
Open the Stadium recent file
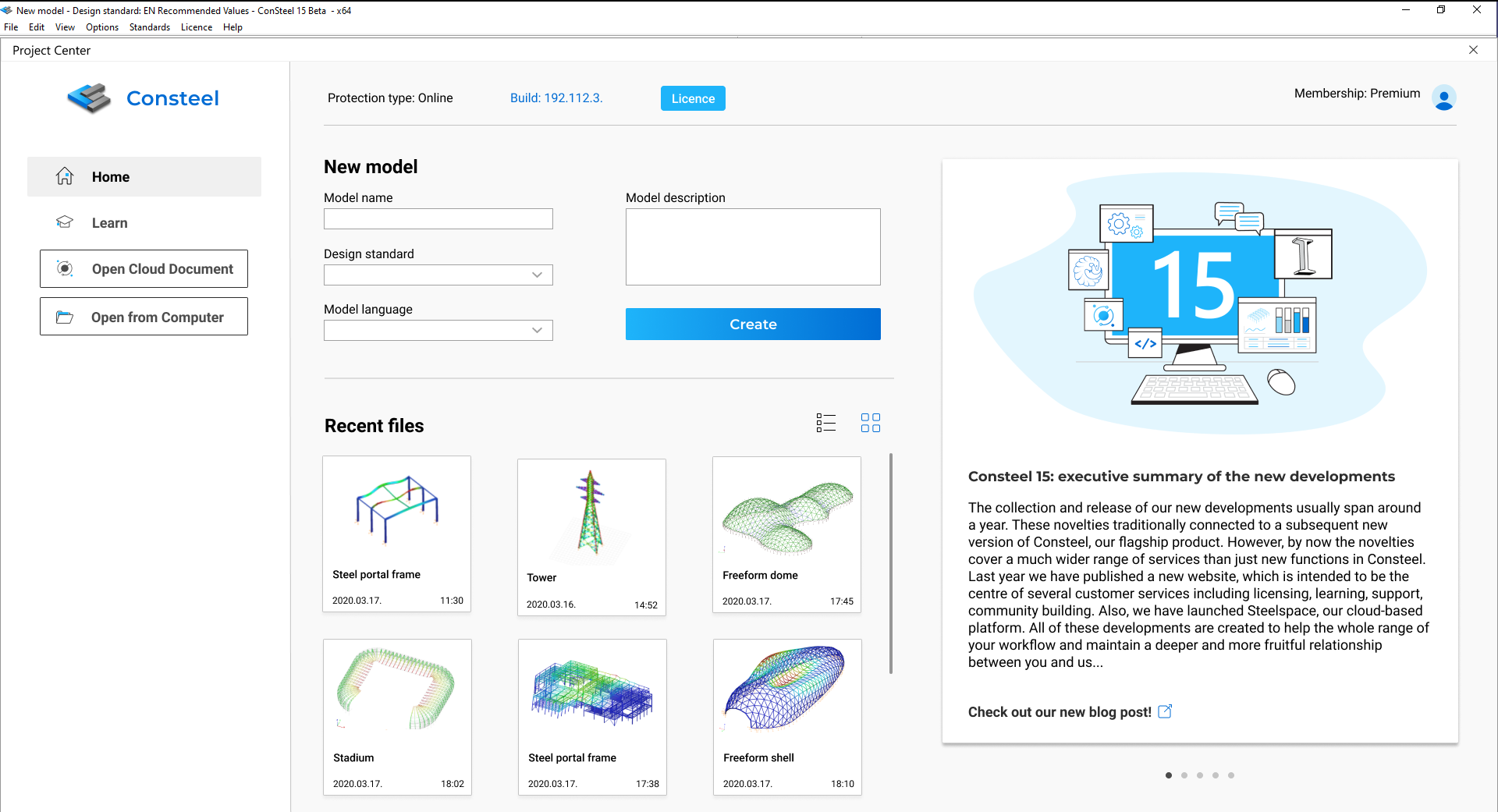(397, 717)
